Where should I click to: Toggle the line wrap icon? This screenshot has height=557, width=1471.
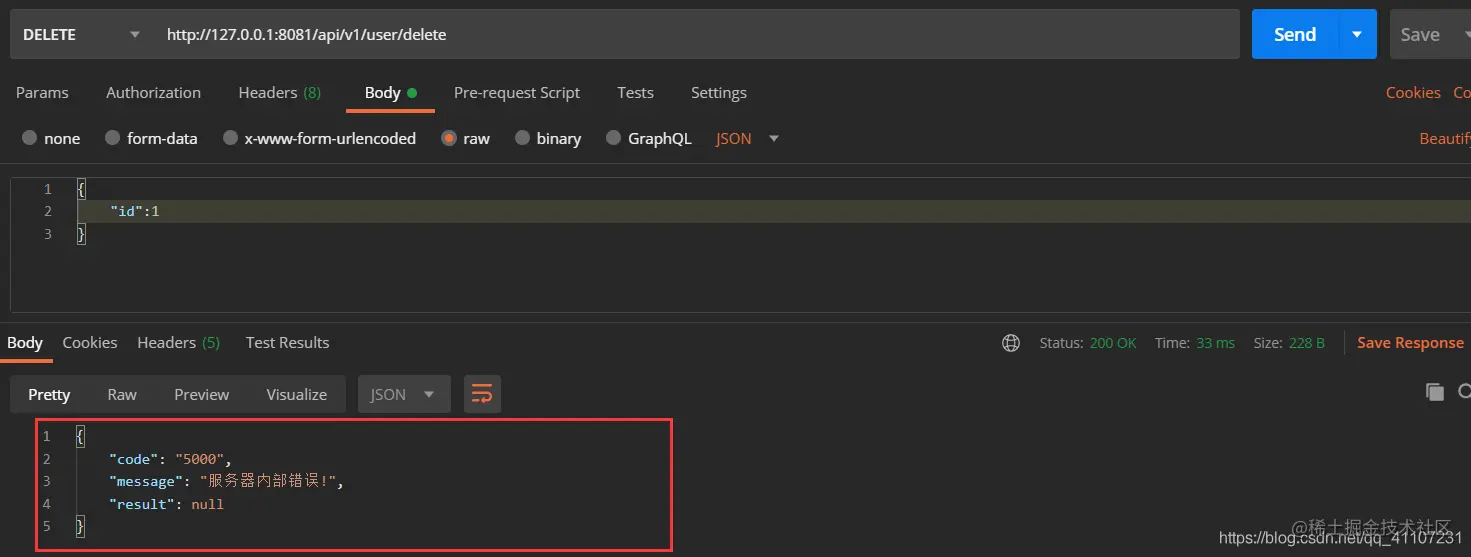click(482, 394)
